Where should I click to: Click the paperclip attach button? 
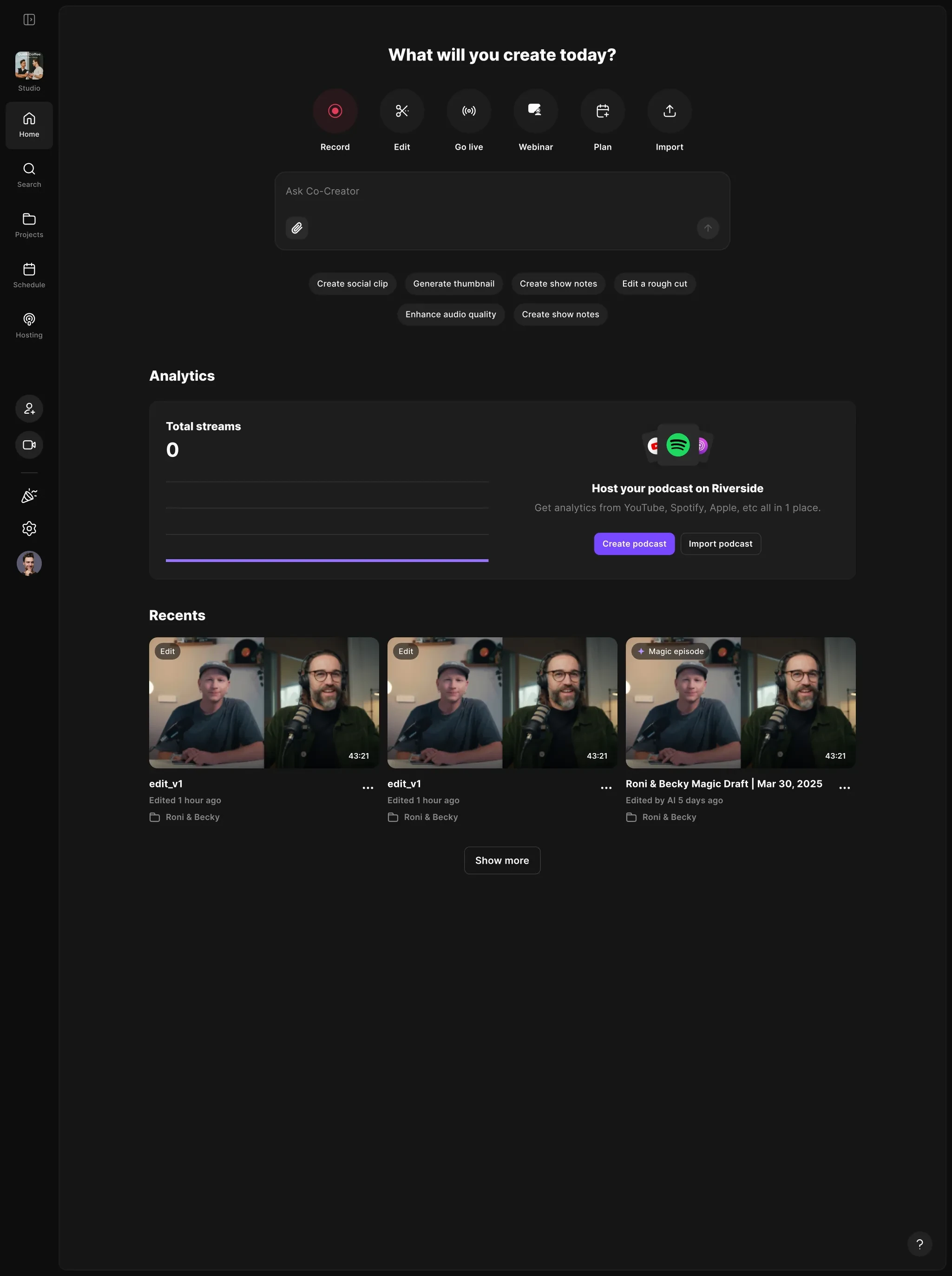297,228
